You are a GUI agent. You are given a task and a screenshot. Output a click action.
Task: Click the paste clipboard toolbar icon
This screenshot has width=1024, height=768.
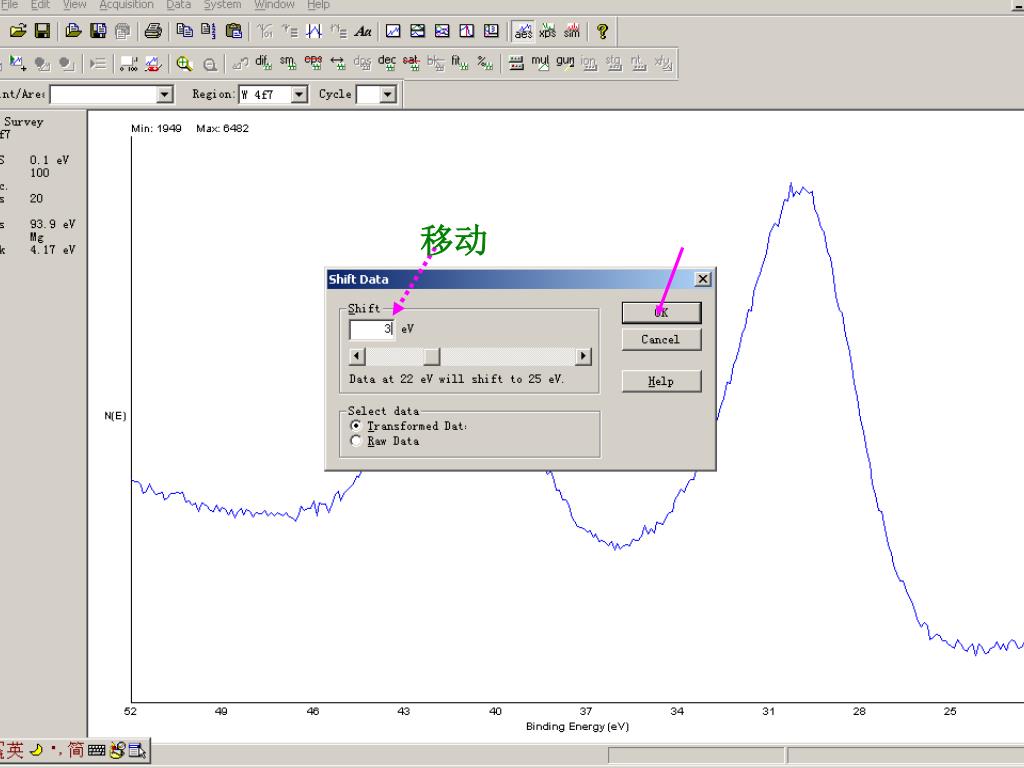pyautogui.click(x=233, y=31)
